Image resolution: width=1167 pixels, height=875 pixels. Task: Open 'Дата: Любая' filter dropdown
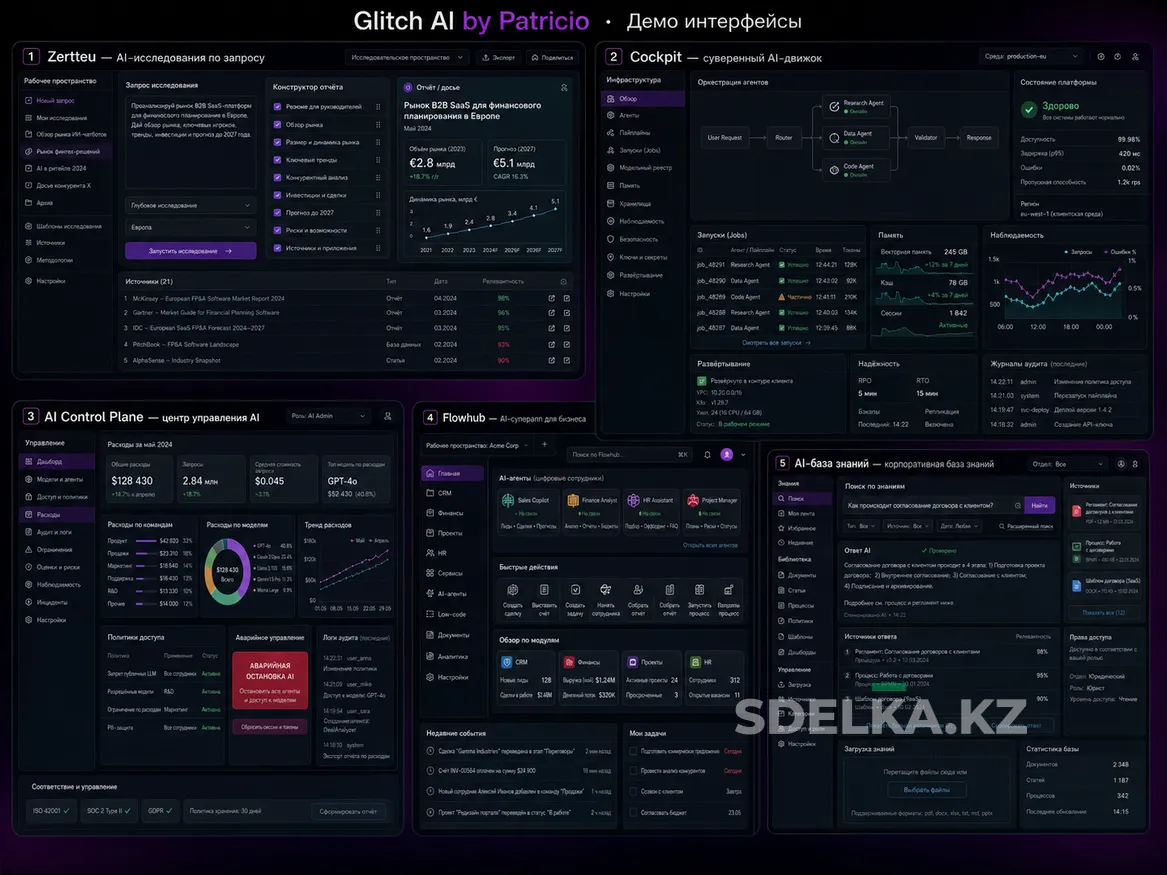(x=959, y=526)
